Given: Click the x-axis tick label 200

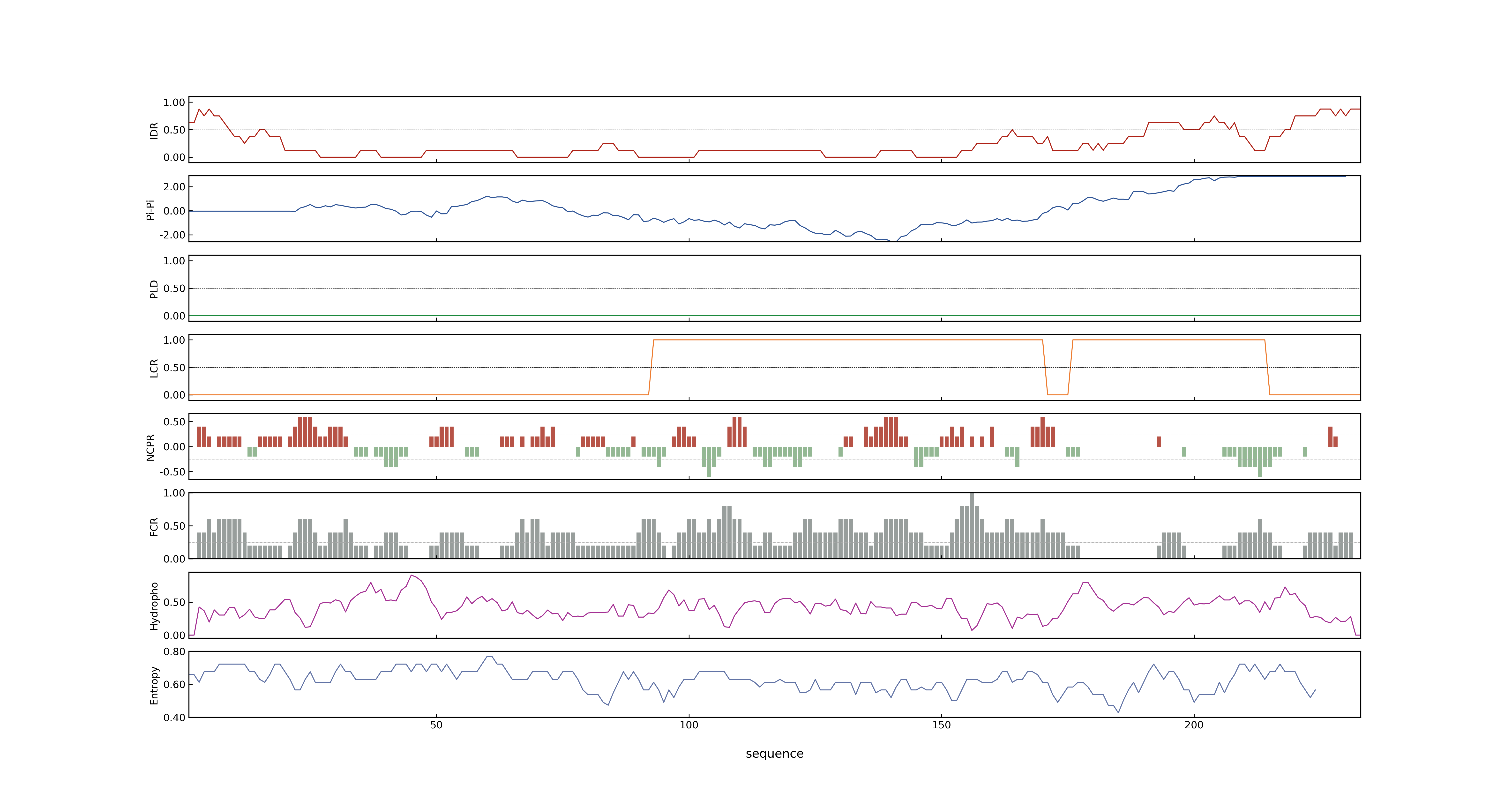Looking at the screenshot, I should [1193, 725].
